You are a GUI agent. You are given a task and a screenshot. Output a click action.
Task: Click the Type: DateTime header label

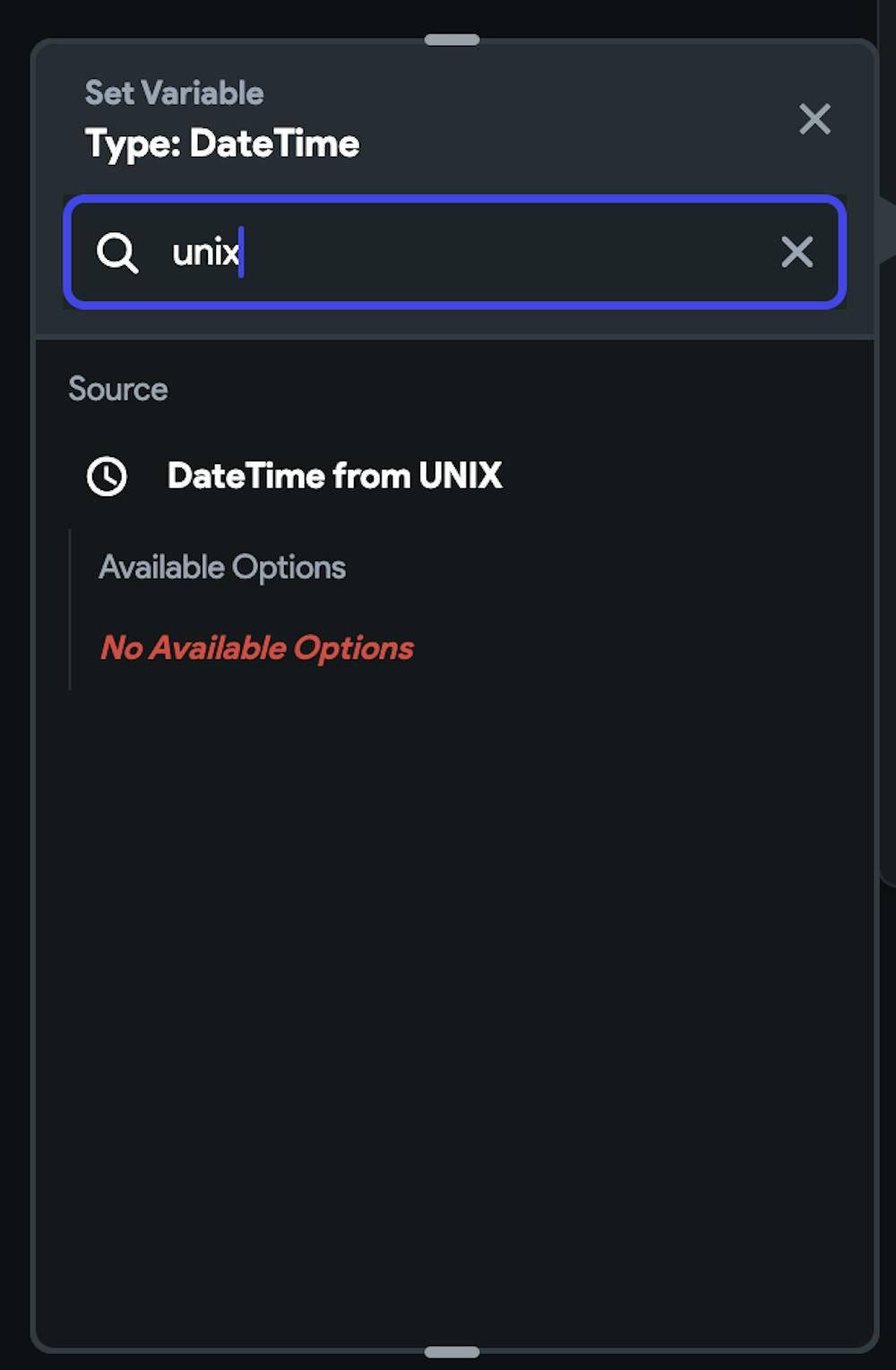click(222, 144)
